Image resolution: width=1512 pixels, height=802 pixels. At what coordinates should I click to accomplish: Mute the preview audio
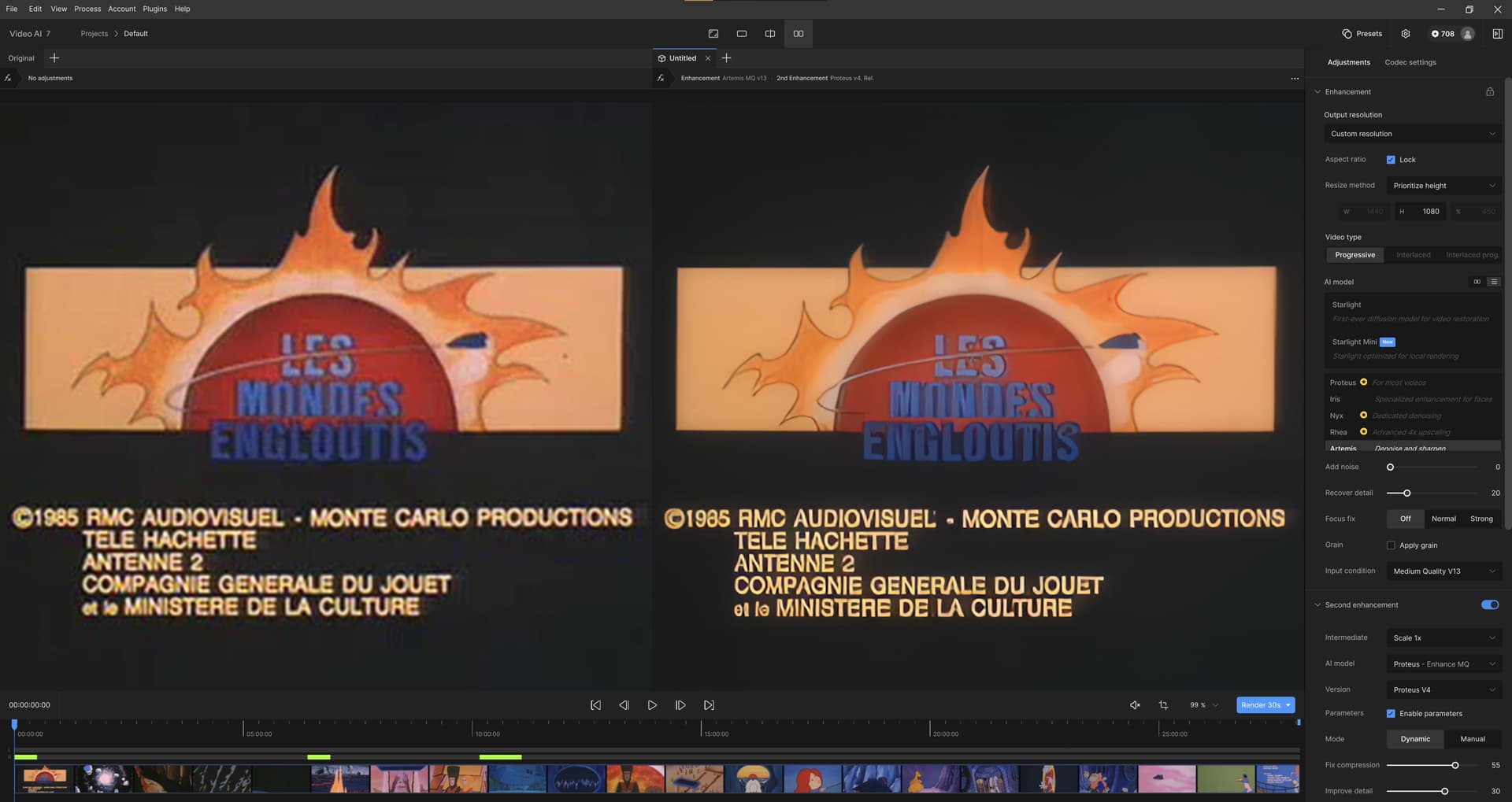pyautogui.click(x=1135, y=705)
